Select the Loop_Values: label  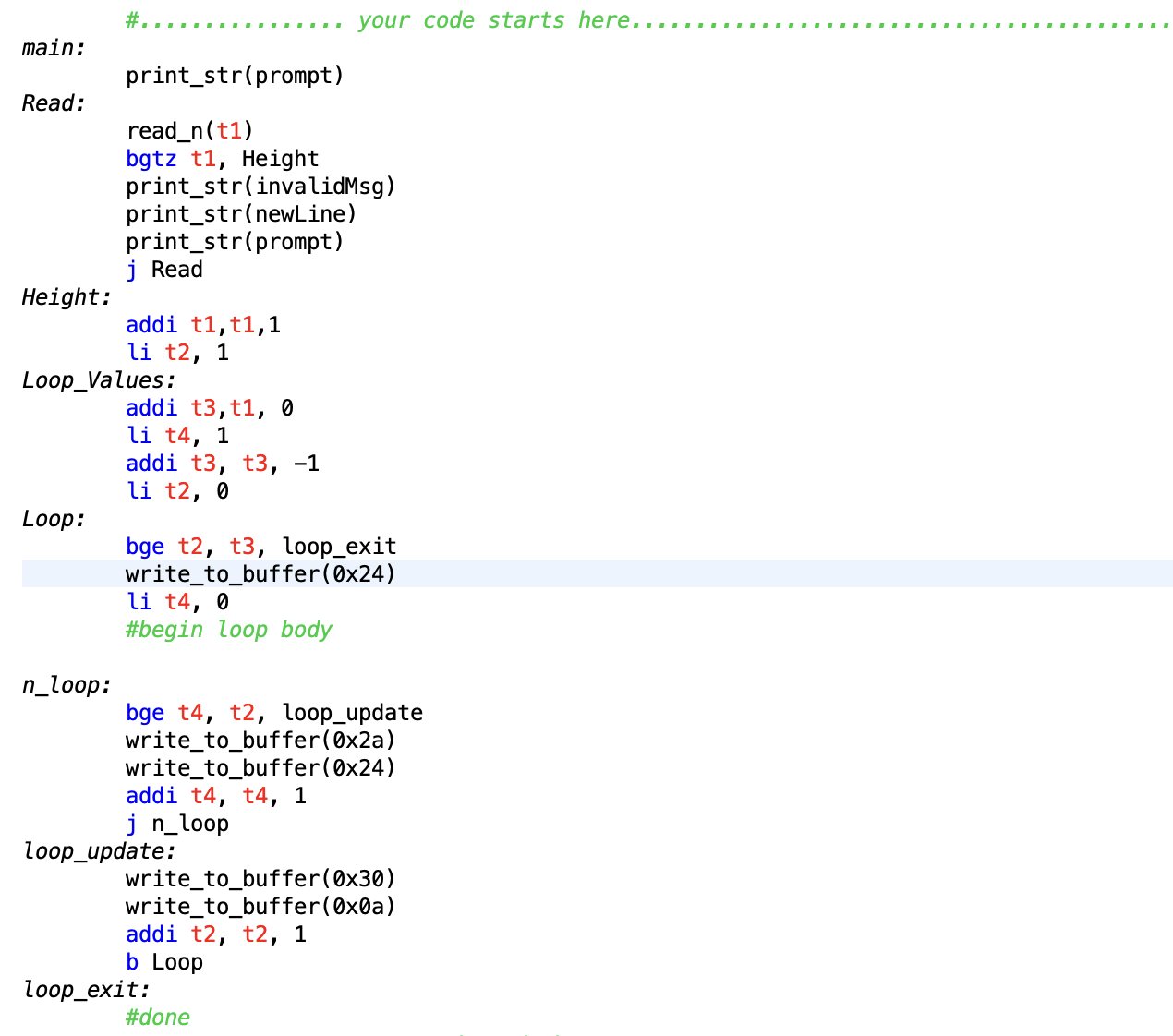click(x=91, y=379)
